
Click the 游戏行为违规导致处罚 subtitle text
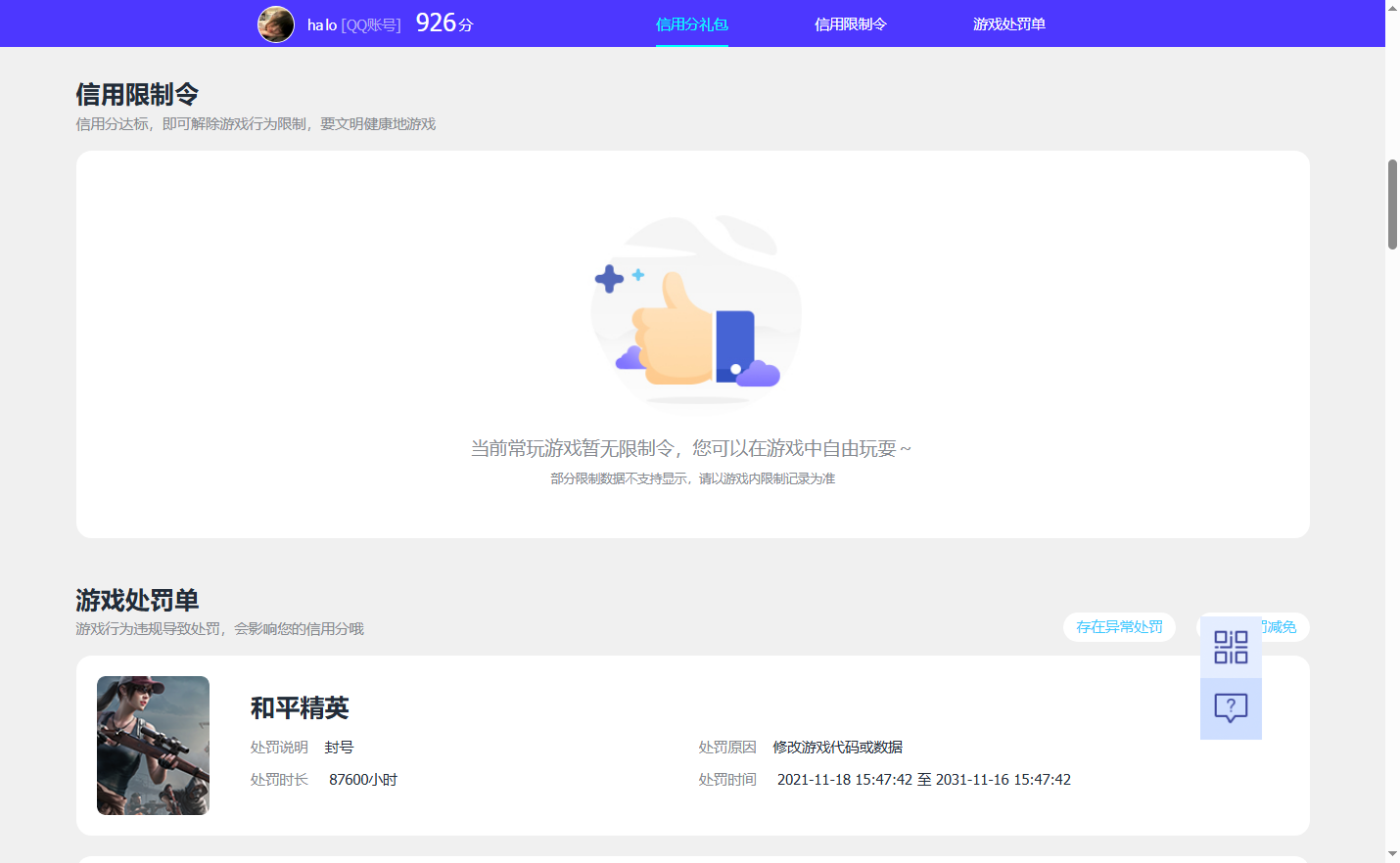pos(219,629)
